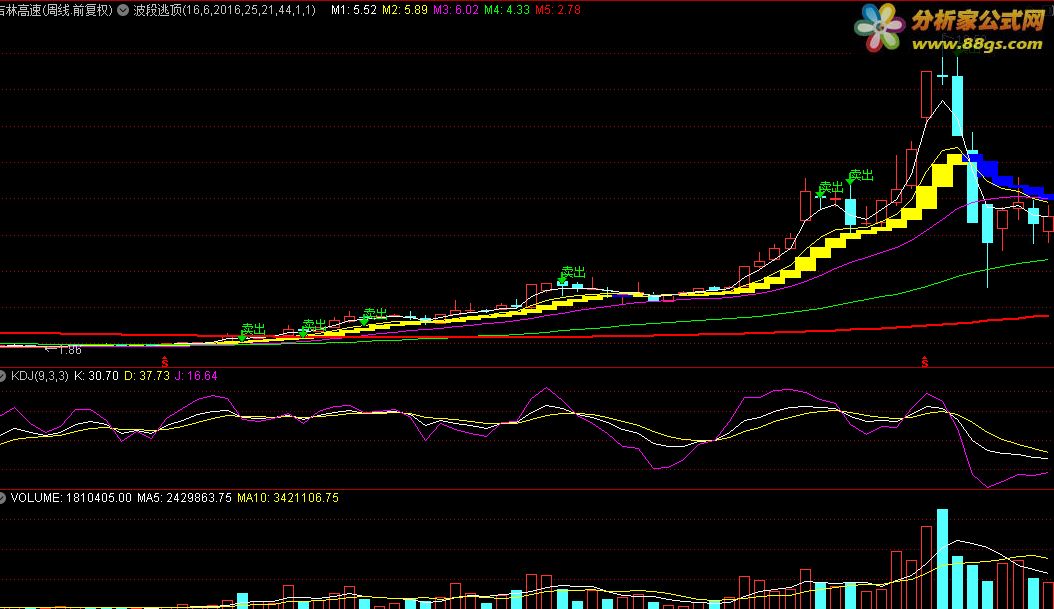
Task: Click the KDJ(9,3,3) indicator label
Action: click(x=40, y=376)
